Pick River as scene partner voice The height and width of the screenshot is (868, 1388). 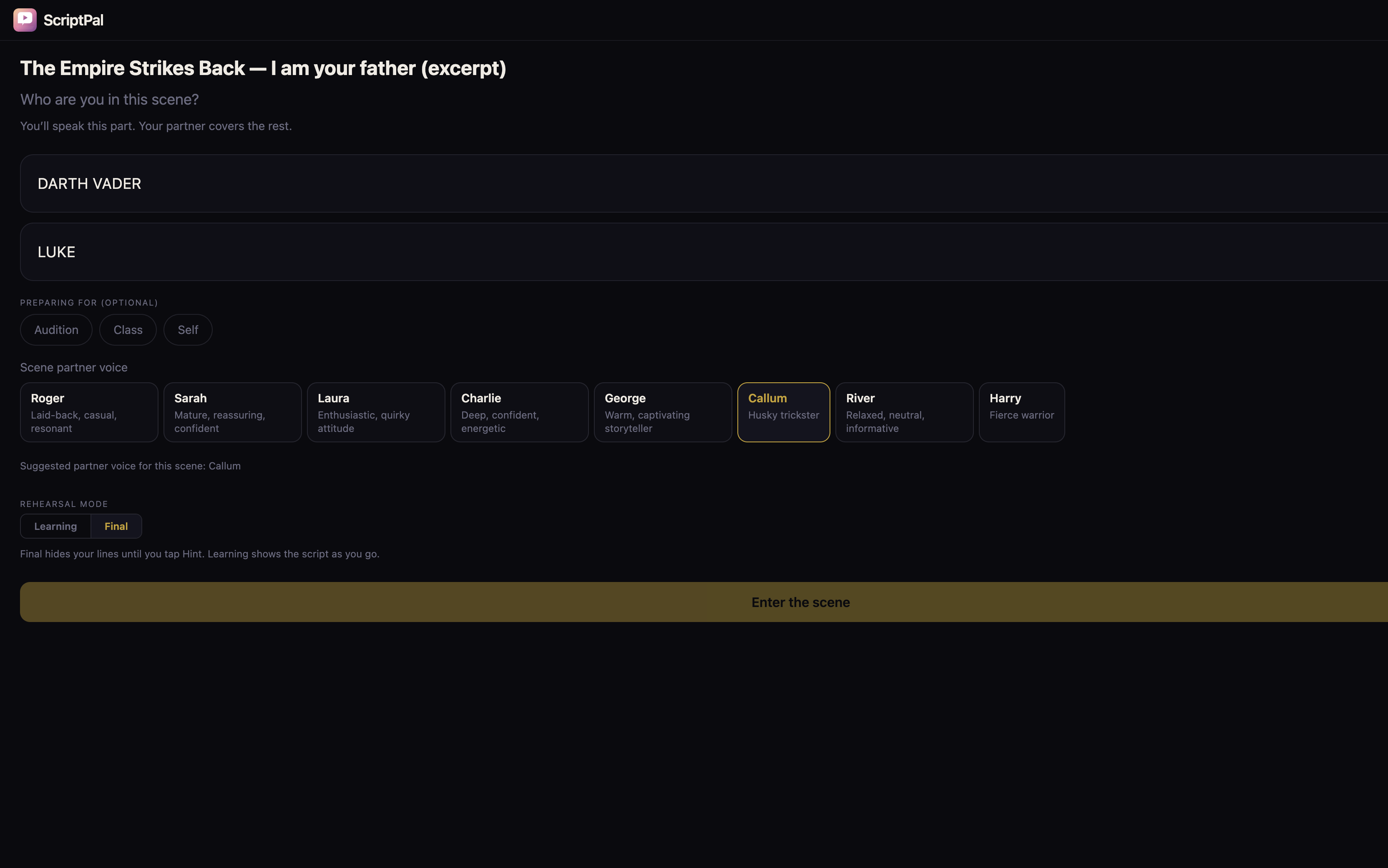905,412
